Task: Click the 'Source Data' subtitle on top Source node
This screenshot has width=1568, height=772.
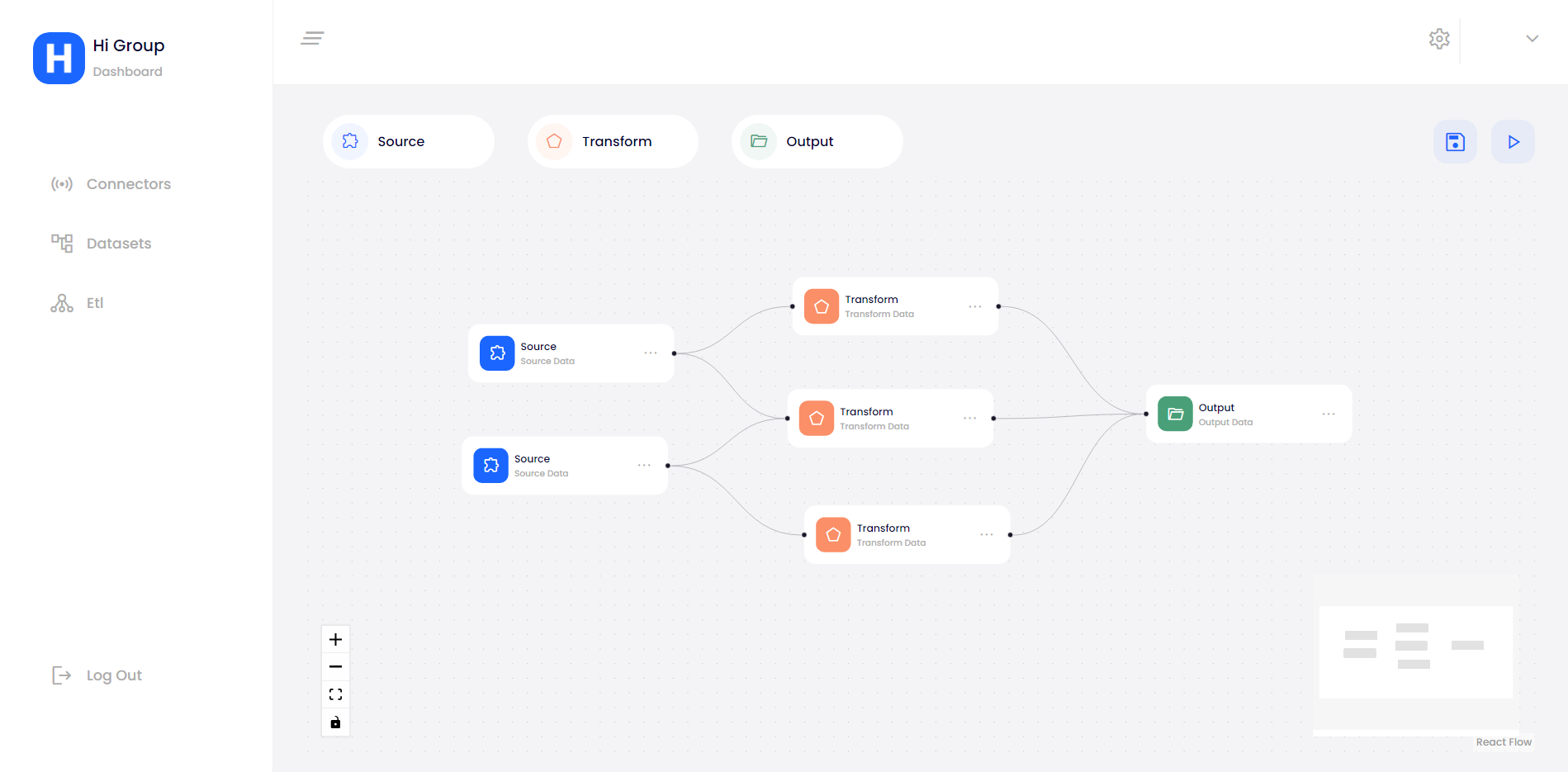Action: point(547,362)
